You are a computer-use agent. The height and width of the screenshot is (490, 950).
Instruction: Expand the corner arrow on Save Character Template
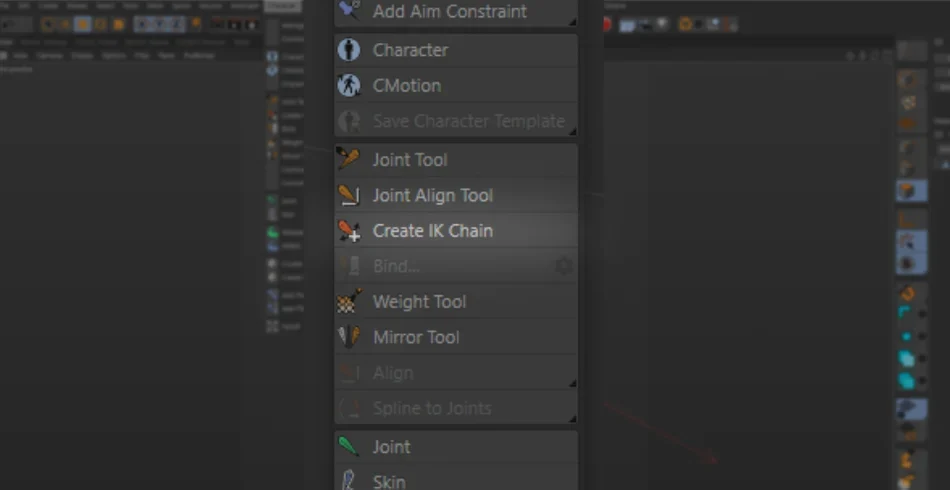pos(573,131)
